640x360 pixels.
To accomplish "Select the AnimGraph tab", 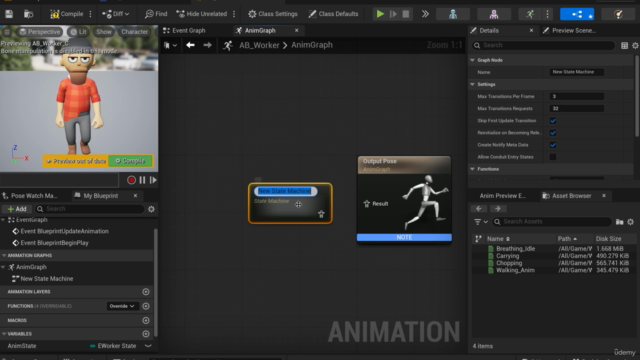I will (260, 31).
